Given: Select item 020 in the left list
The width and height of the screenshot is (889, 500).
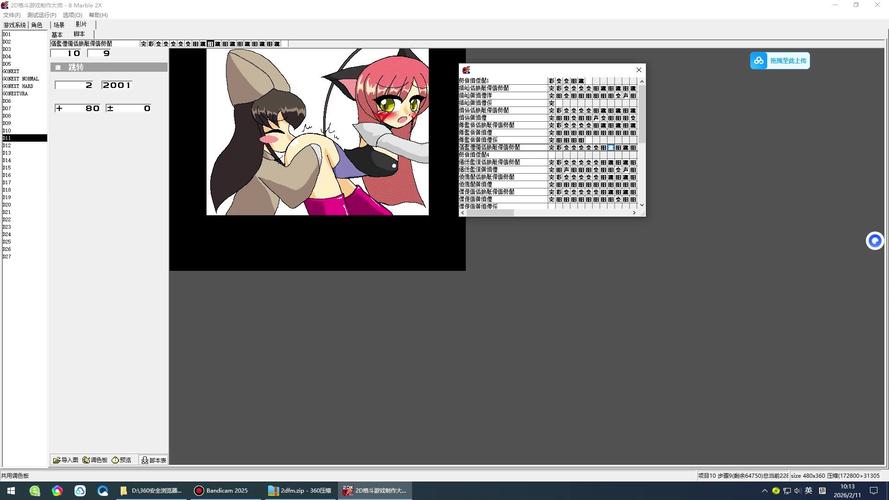Looking at the screenshot, I should [24, 205].
